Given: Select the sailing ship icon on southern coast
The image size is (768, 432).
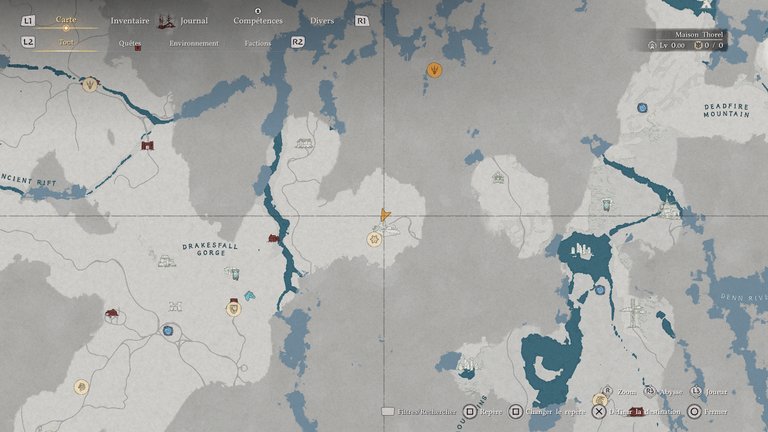Looking at the screenshot, I should click(x=466, y=366).
